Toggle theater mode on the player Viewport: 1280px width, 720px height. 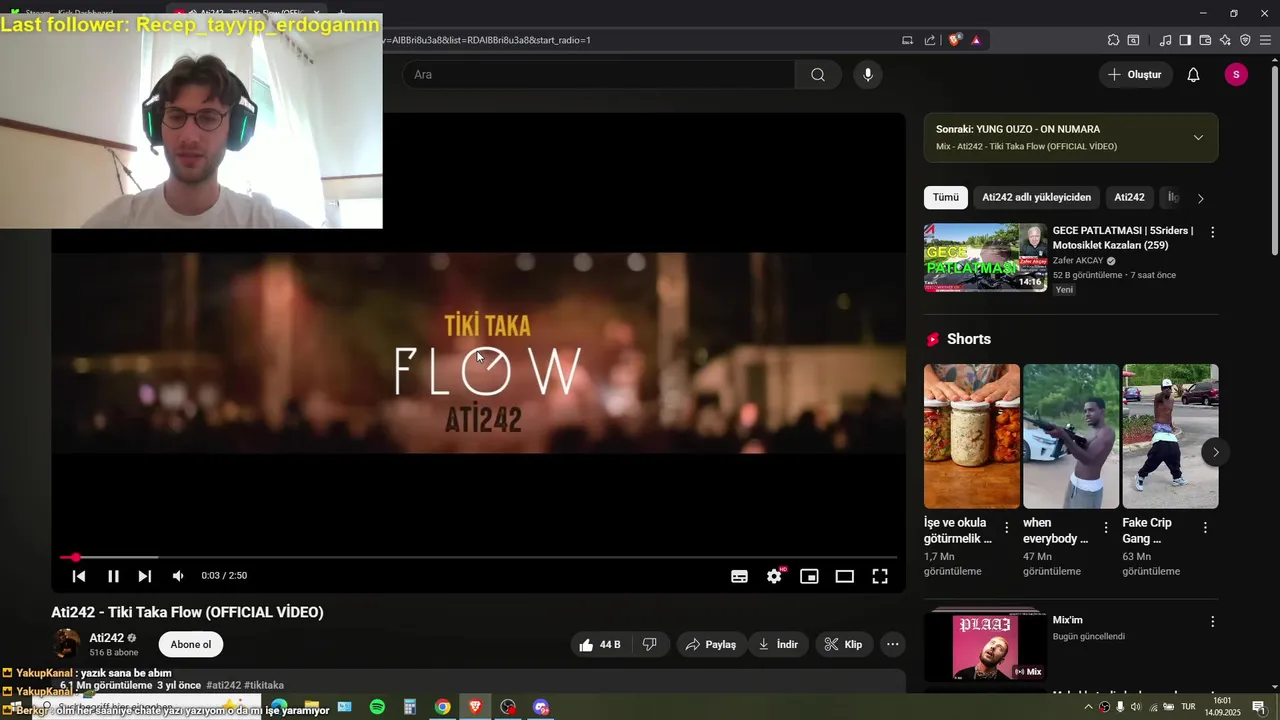click(845, 576)
